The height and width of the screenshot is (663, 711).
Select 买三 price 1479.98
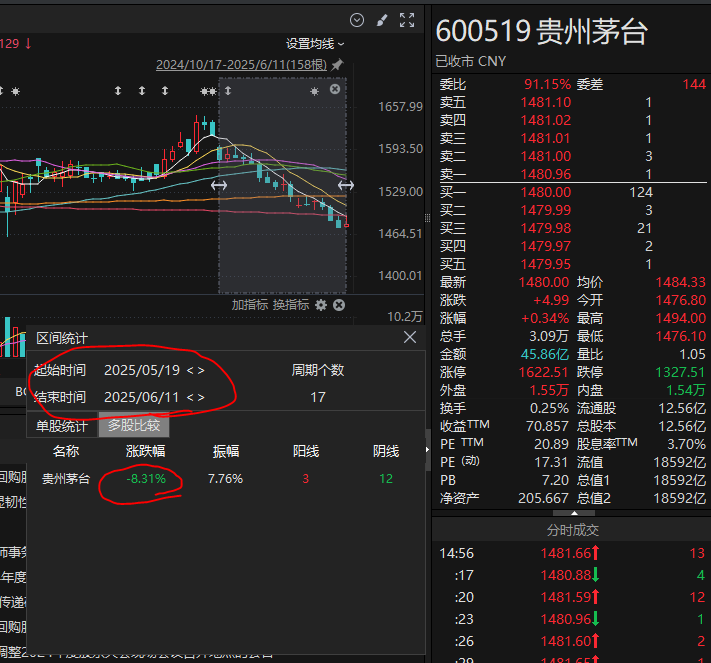(546, 228)
